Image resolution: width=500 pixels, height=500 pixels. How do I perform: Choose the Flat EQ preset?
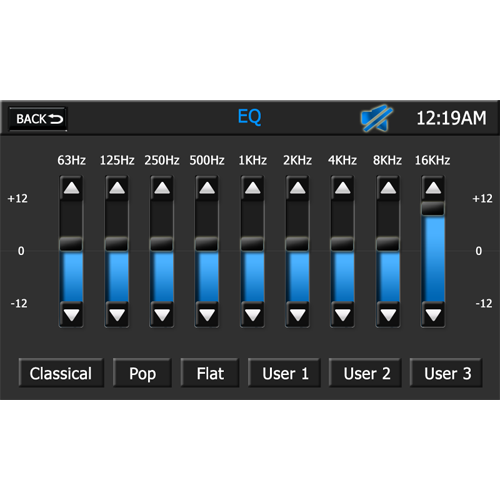click(x=210, y=373)
